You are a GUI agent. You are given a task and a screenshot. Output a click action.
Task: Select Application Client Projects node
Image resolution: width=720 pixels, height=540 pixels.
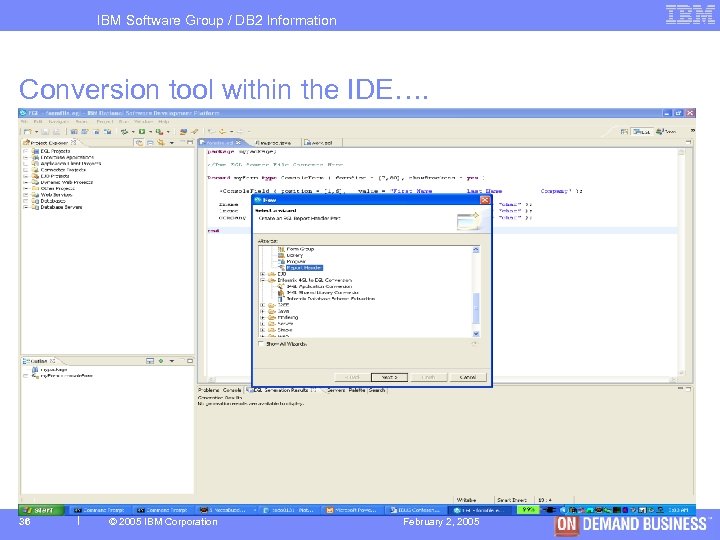click(71, 163)
